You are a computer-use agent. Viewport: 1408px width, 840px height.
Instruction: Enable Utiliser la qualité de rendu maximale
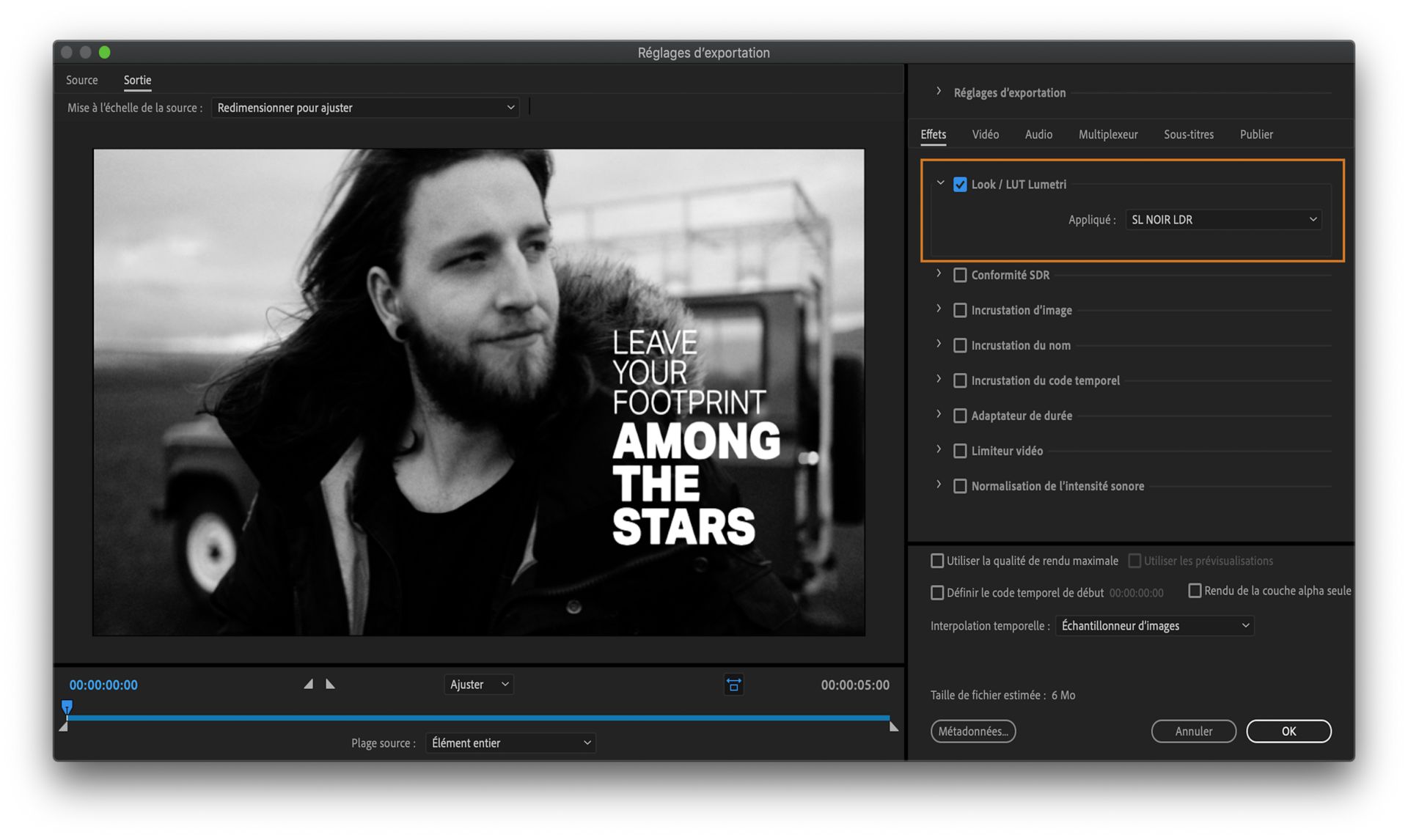[x=937, y=561]
